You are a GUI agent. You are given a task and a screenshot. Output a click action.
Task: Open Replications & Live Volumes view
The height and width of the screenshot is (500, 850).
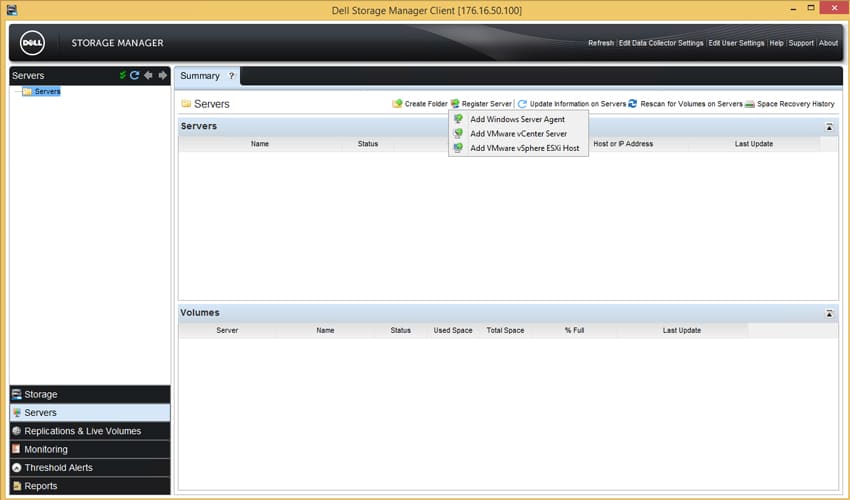click(x=90, y=431)
